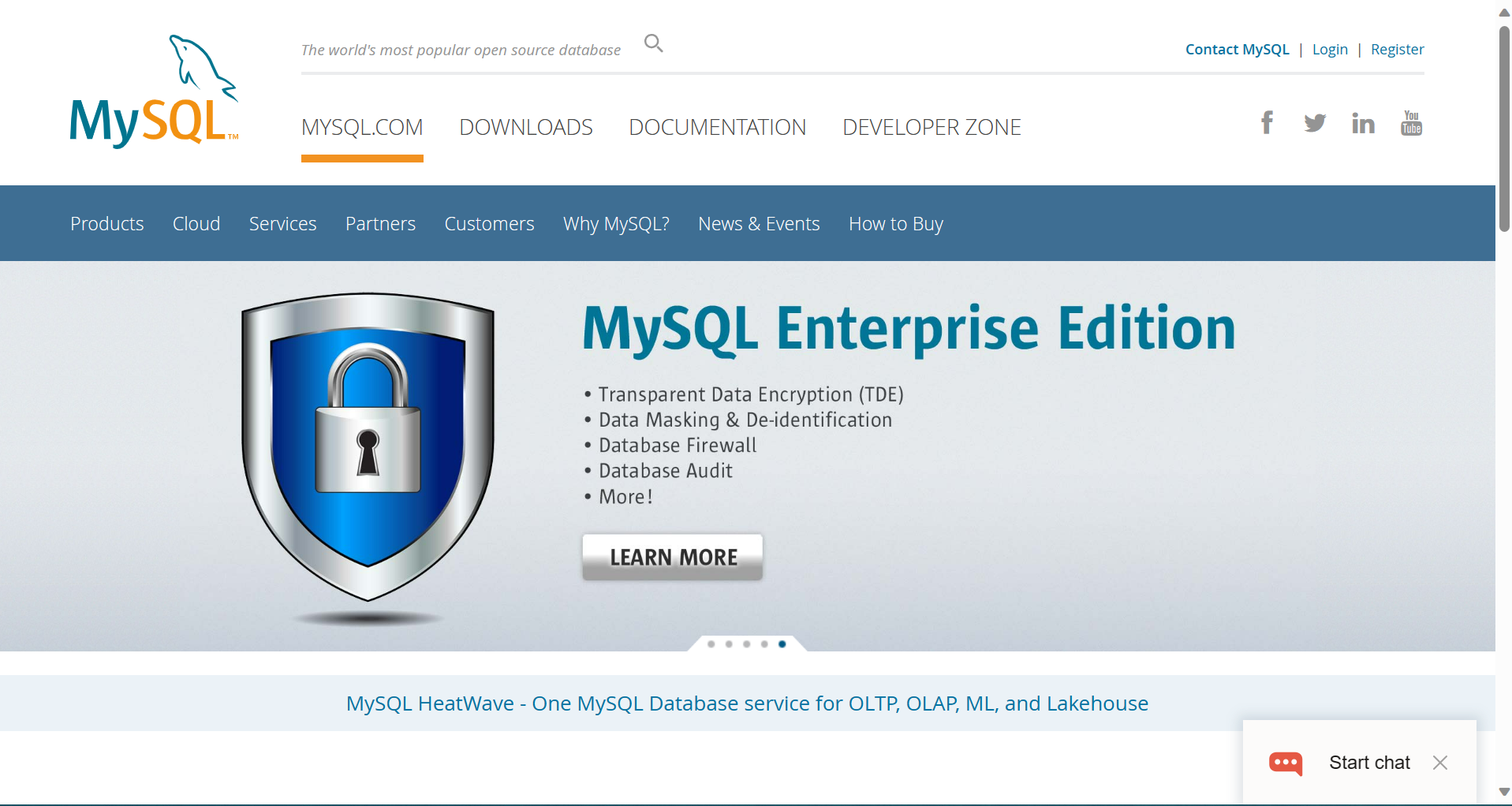Show the first carousel slide dot
The width and height of the screenshot is (1512, 806).
711,644
